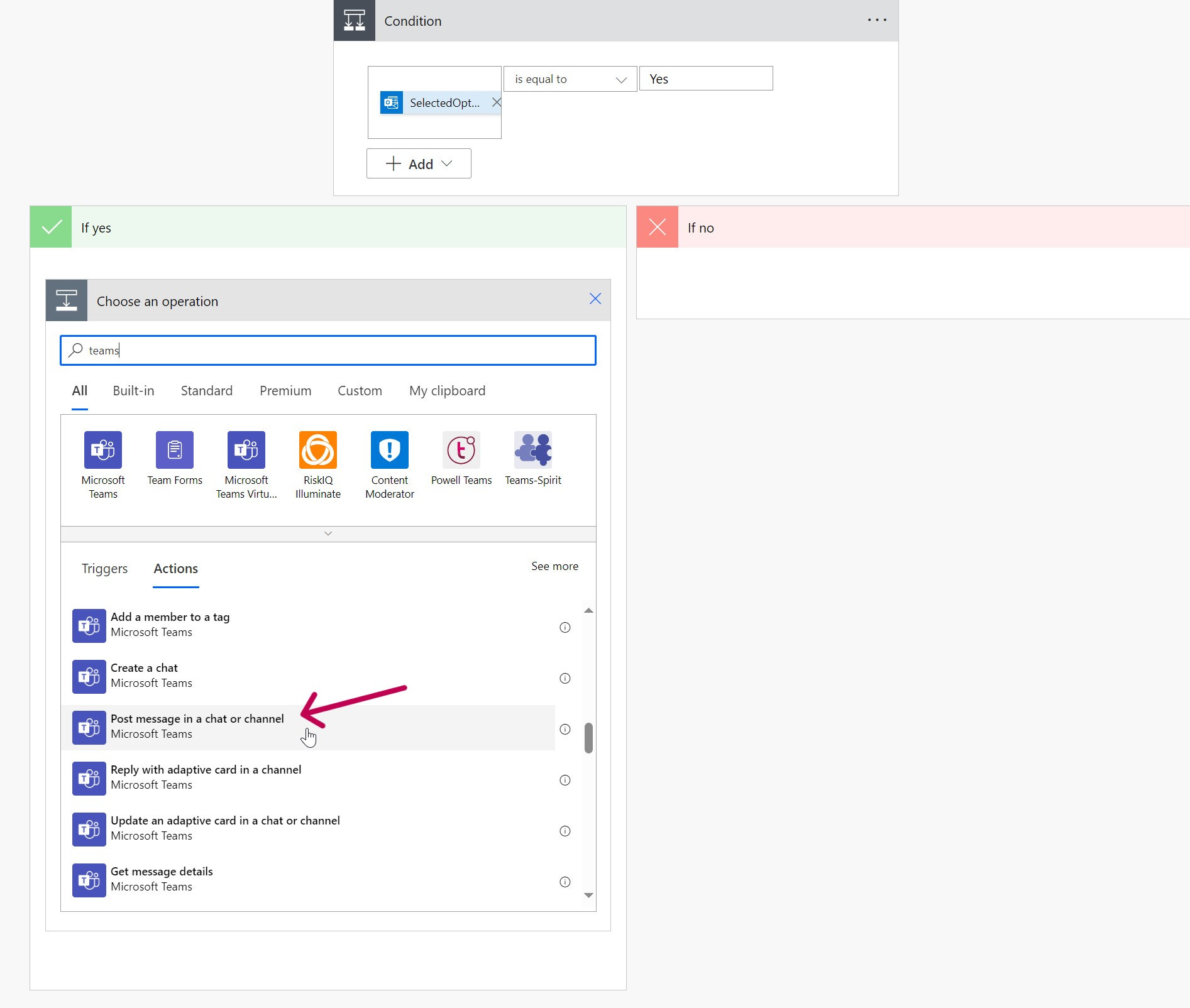Select Add a member to a tag action
The height and width of the screenshot is (1008, 1190).
(308, 625)
